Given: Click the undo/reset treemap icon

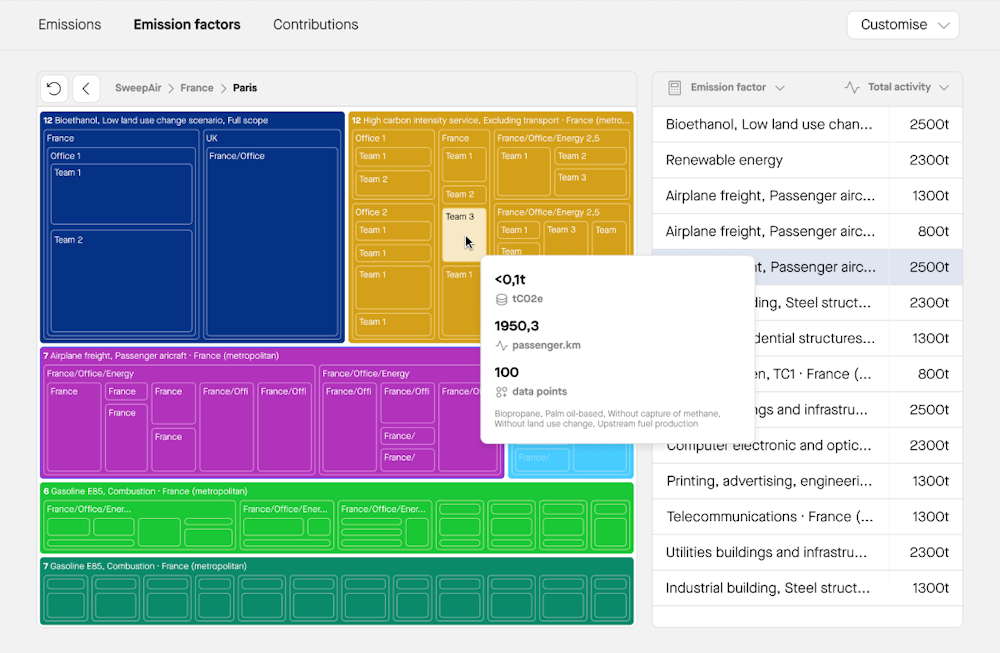Looking at the screenshot, I should [54, 88].
